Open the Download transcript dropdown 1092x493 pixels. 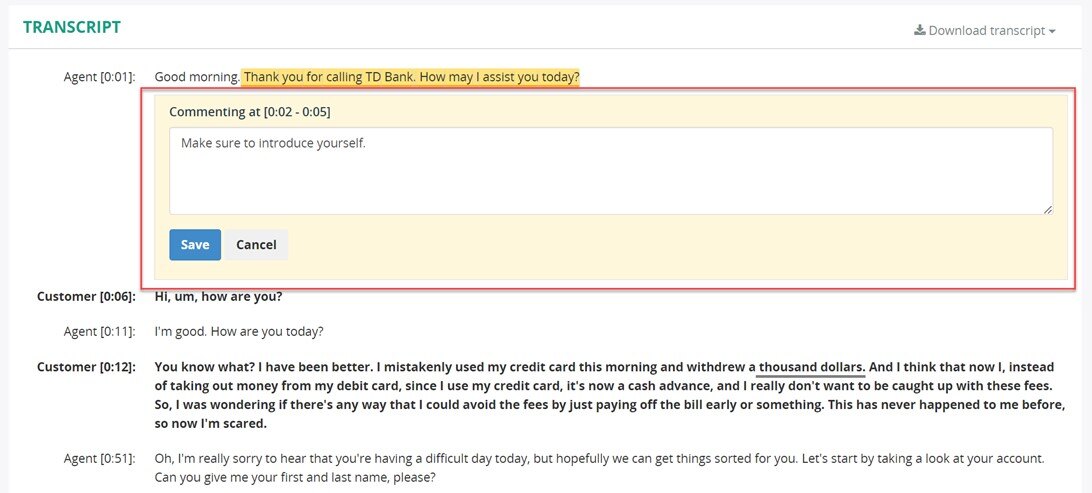point(985,31)
